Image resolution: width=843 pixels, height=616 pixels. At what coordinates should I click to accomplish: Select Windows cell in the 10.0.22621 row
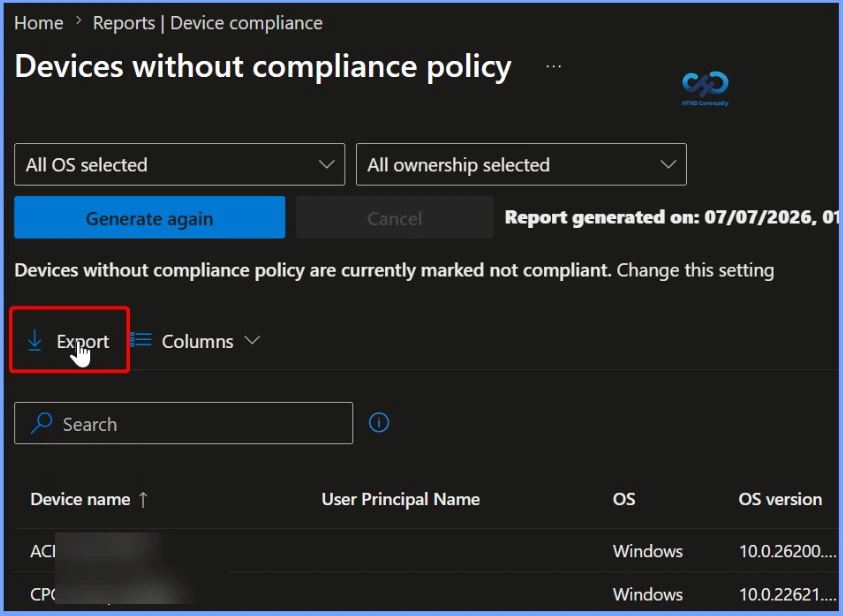pyautogui.click(x=648, y=594)
